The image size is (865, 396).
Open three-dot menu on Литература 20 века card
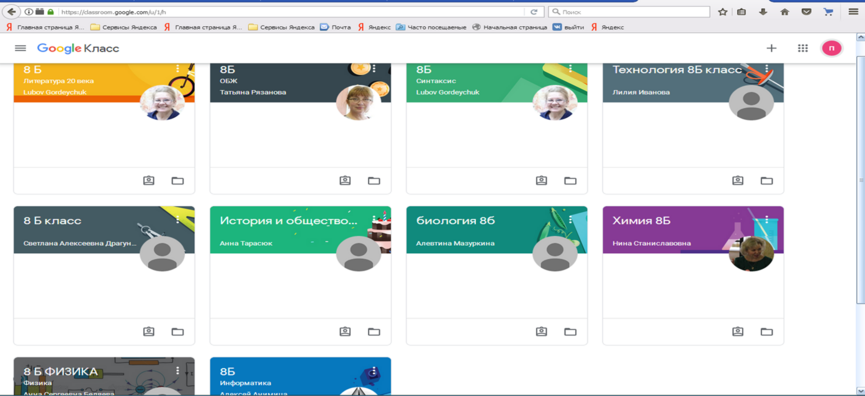click(x=178, y=68)
